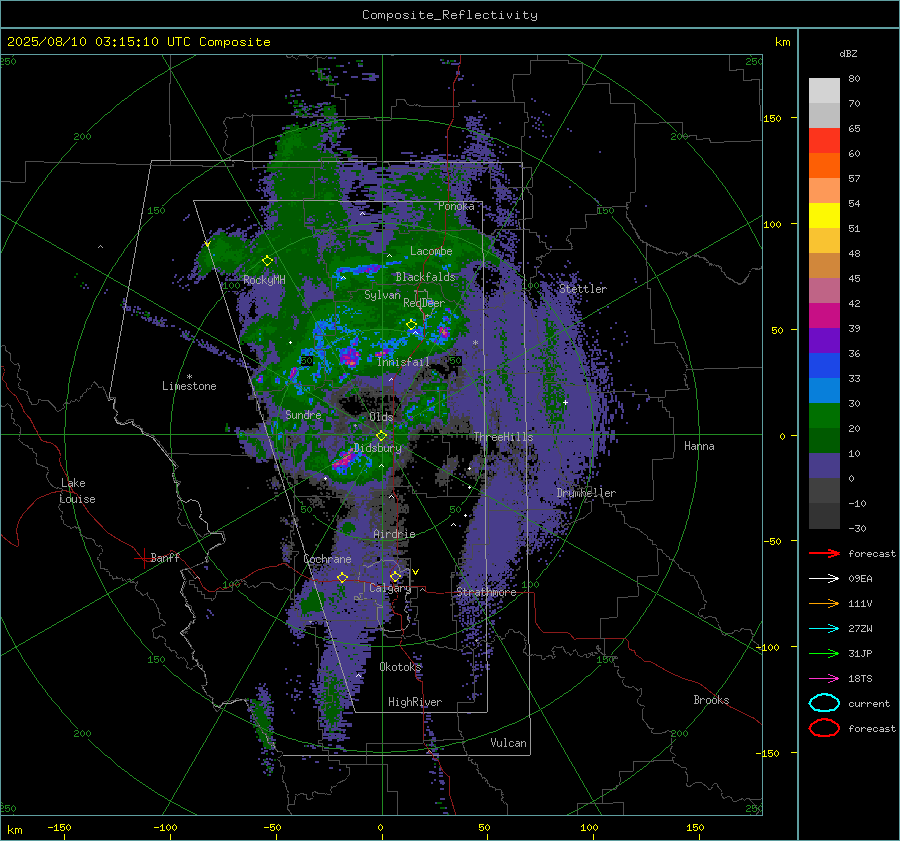Select the red 60-65 dBZ swatch
The height and width of the screenshot is (841, 900).
(824, 141)
